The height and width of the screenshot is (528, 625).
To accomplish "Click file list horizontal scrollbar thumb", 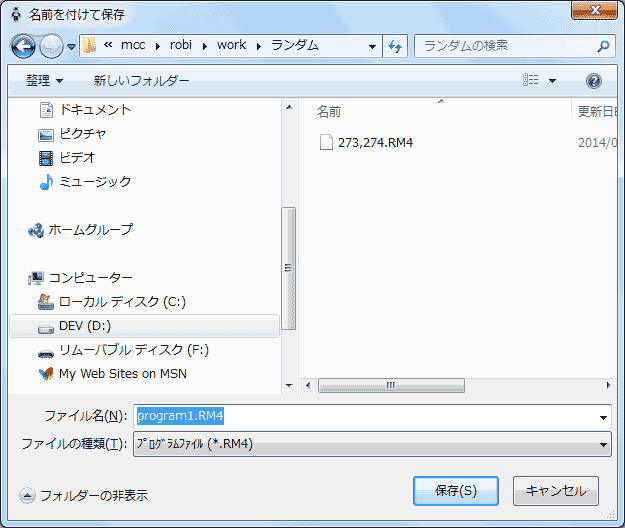I will tap(391, 385).
